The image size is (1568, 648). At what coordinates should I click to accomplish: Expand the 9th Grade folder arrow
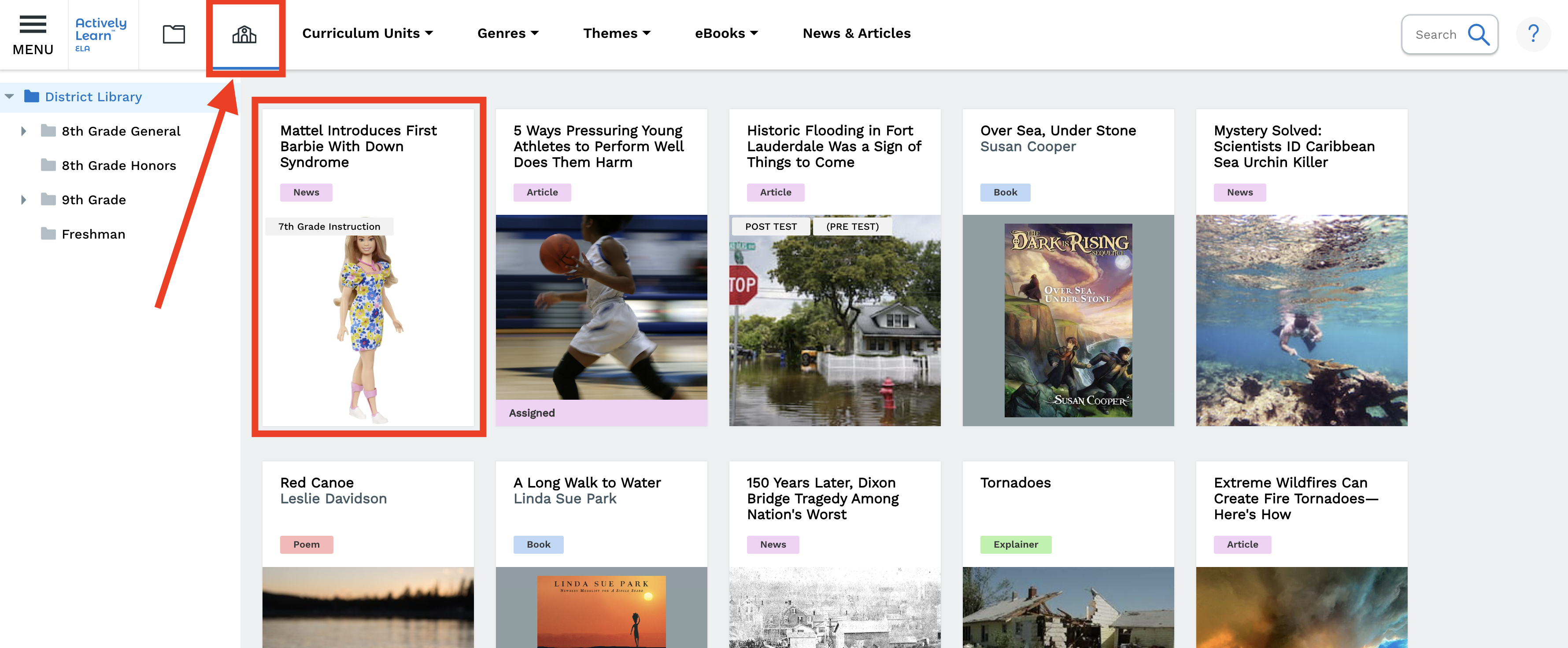(23, 199)
